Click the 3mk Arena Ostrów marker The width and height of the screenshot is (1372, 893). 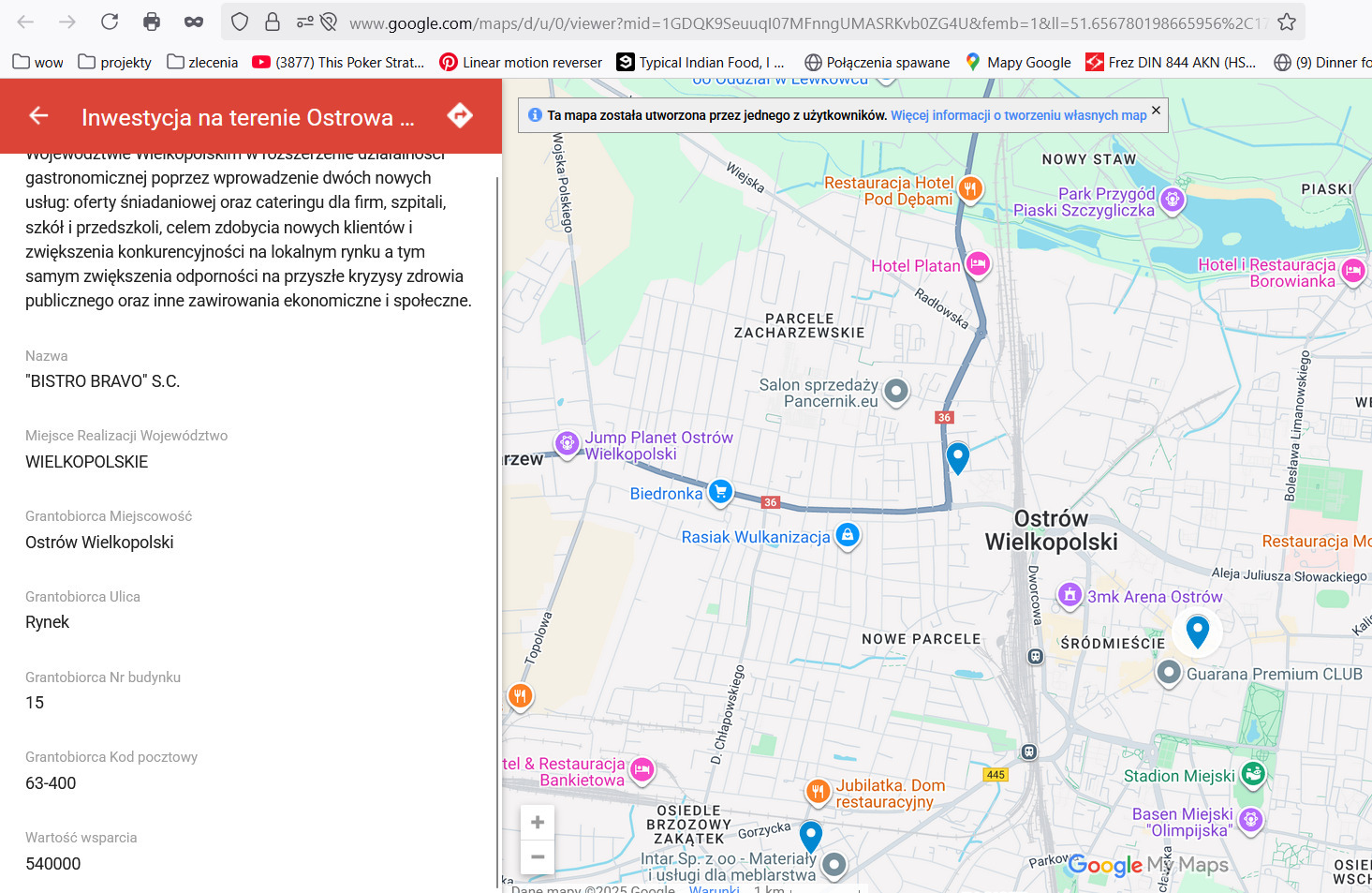1070,595
